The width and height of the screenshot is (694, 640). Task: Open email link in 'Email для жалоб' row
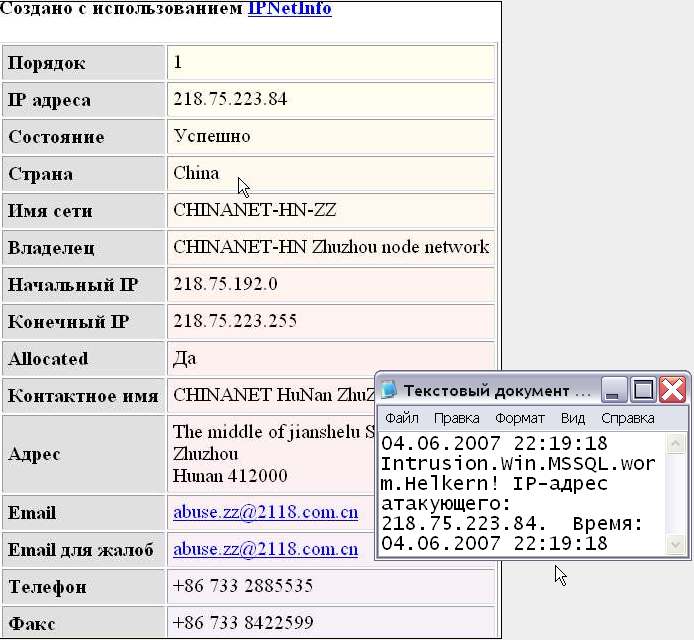(265, 549)
